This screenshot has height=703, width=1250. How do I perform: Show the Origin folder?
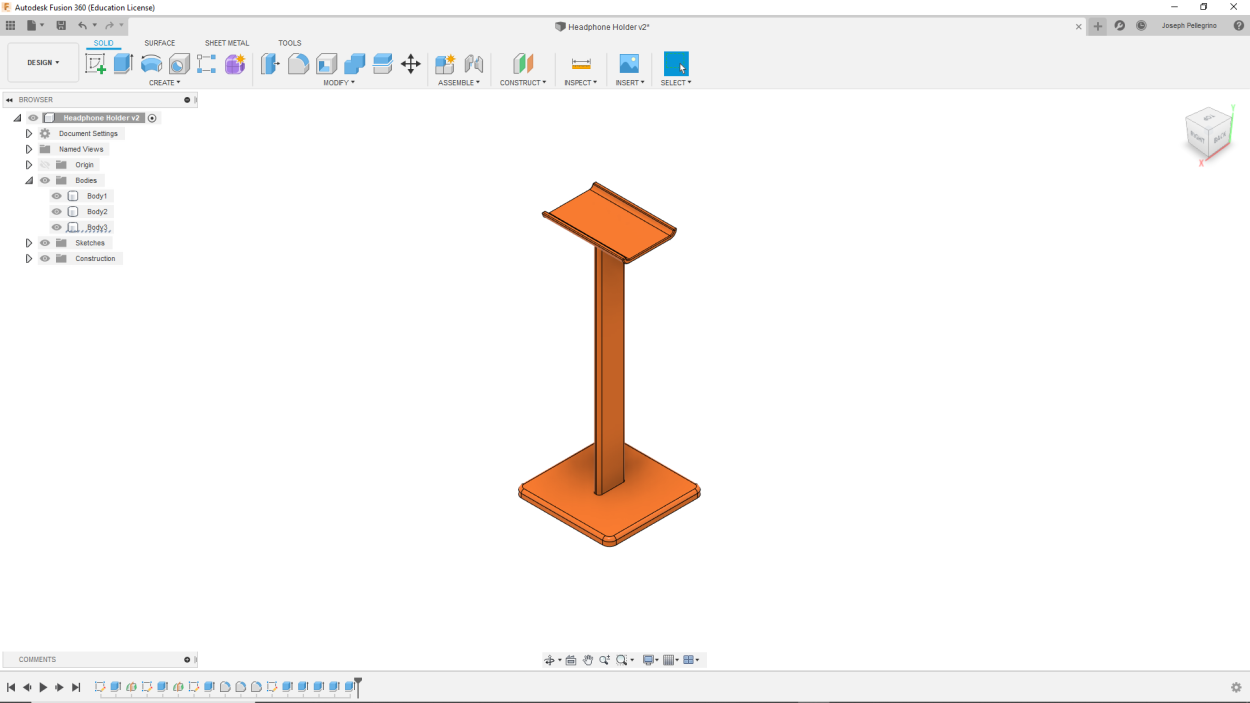[x=45, y=165]
